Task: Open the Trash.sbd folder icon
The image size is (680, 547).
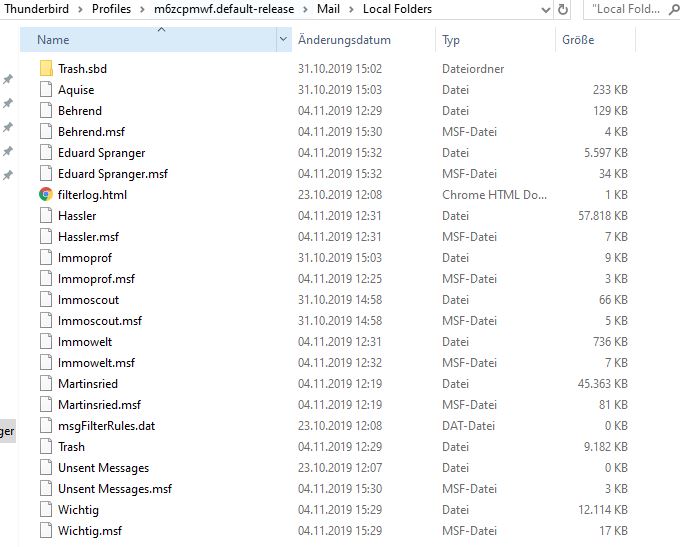Action: click(x=46, y=69)
